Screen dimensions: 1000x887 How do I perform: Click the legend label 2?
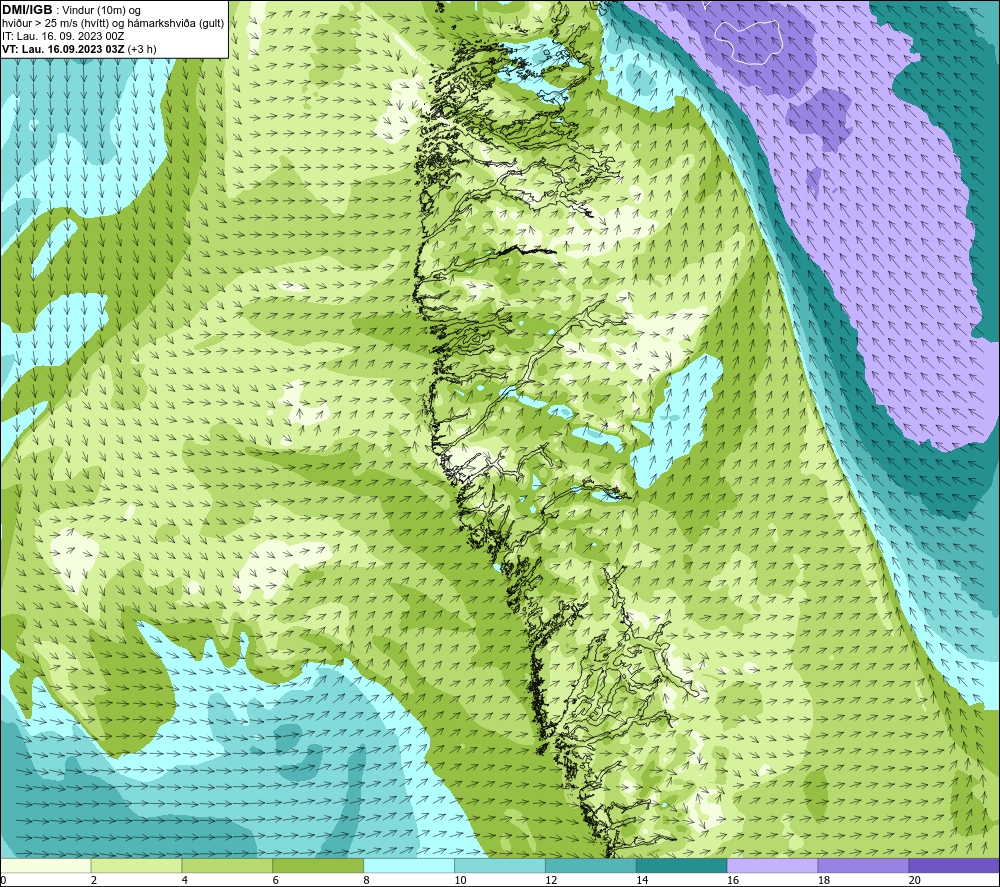tap(94, 880)
